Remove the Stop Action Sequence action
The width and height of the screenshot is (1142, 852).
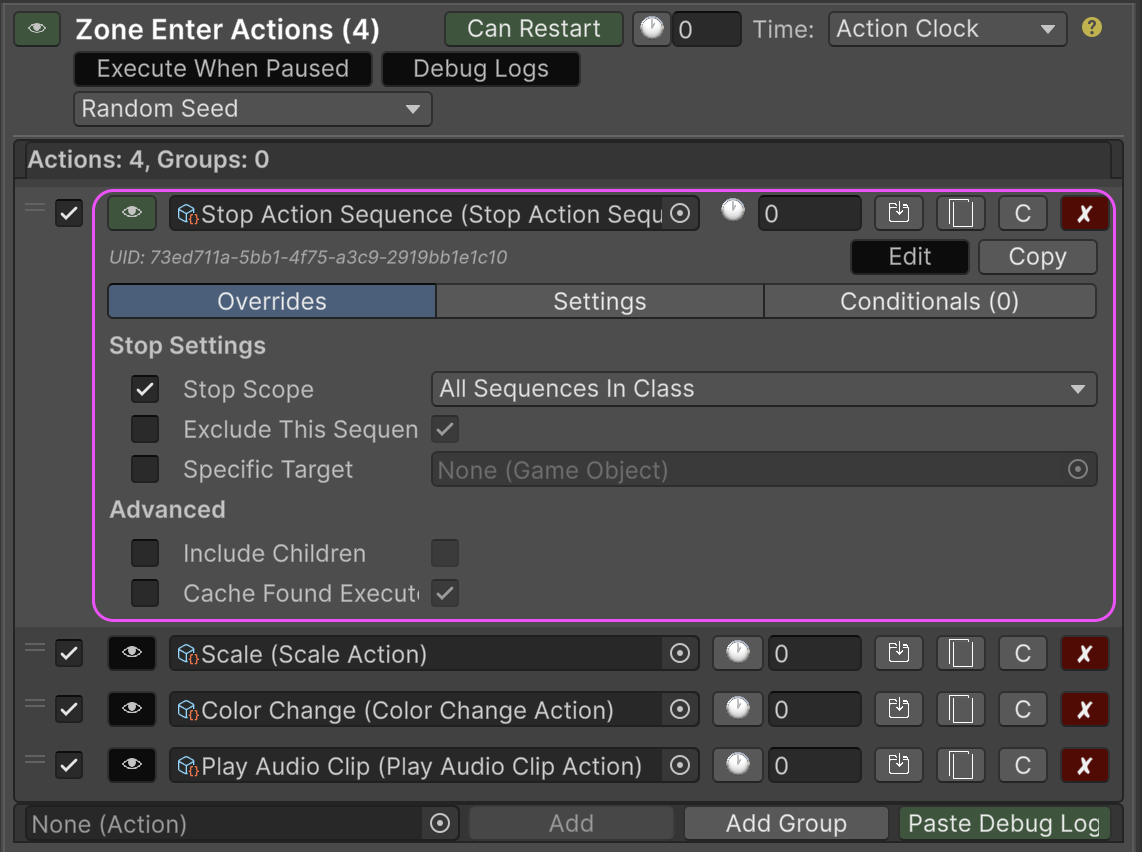click(x=1084, y=214)
